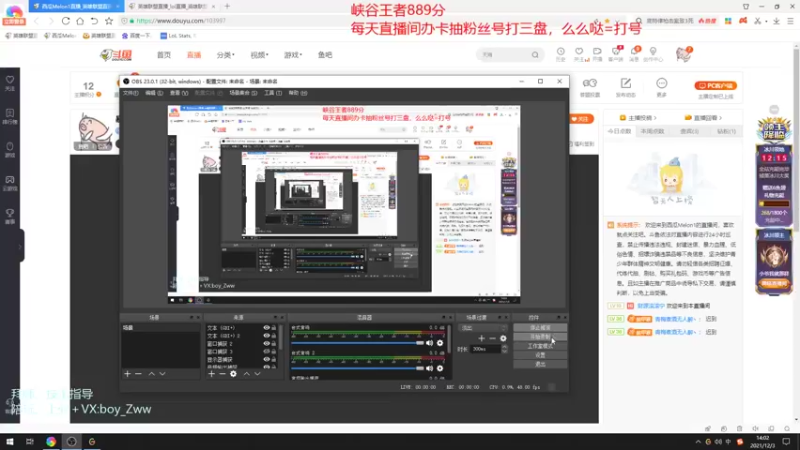800x450 pixels.
Task: Toggle lock on 窗口捕获 2 source
Action: pos(274,343)
